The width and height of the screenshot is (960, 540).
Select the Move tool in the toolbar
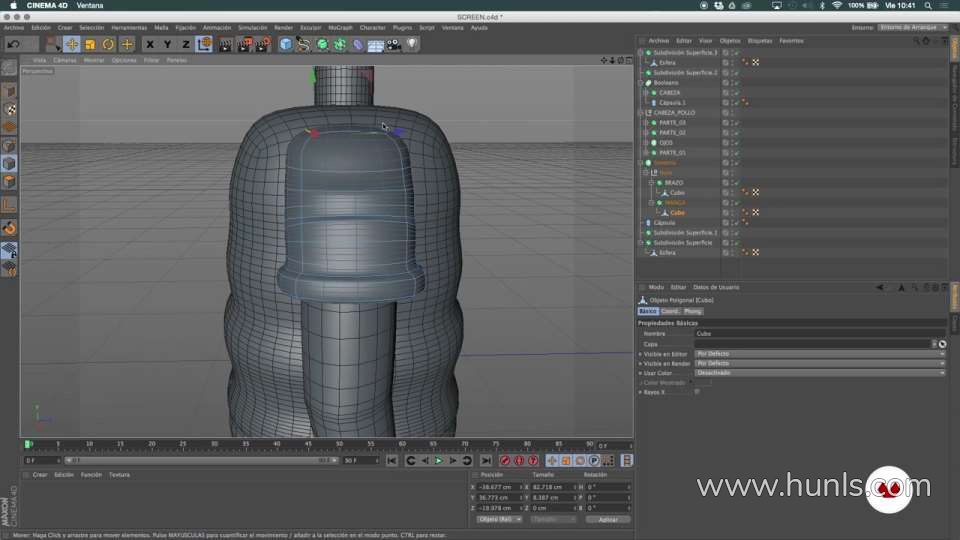[72, 44]
